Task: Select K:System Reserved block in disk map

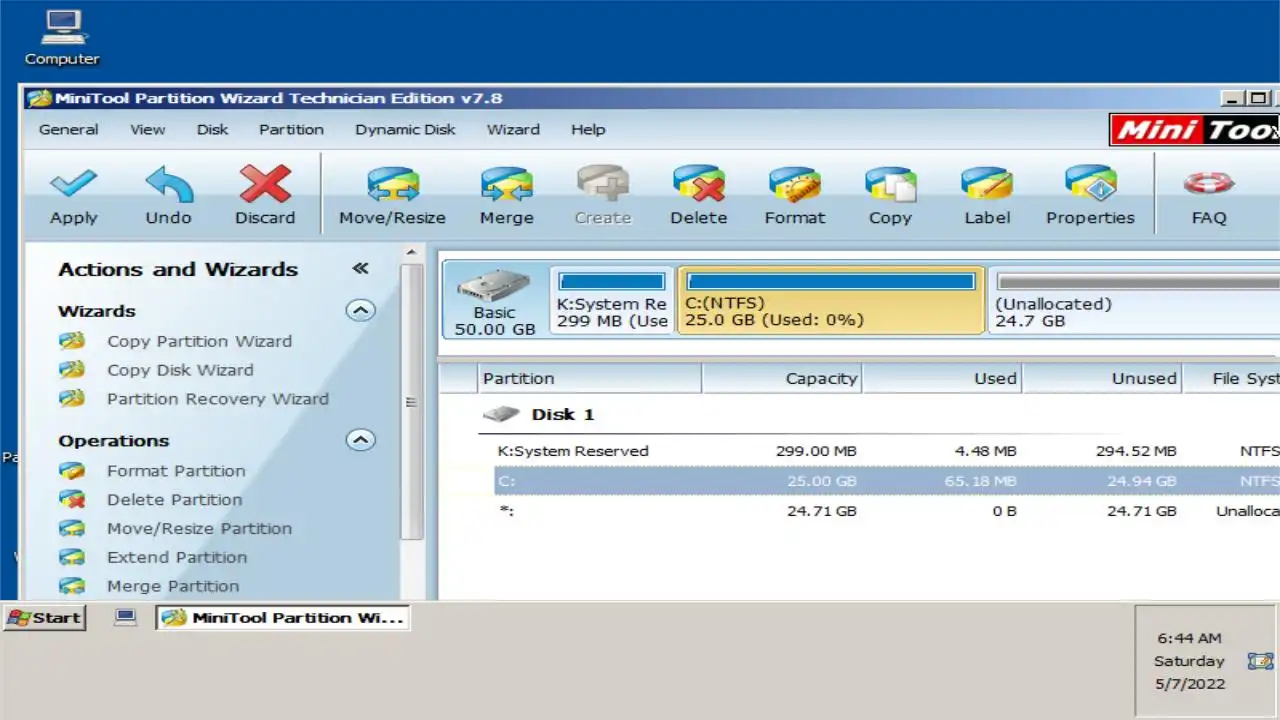Action: point(612,299)
